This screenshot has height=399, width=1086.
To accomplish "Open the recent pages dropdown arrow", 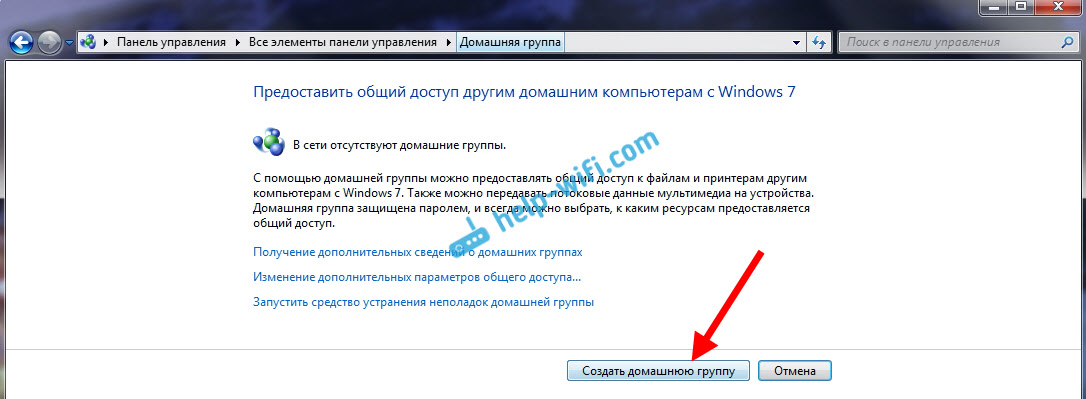I will coord(69,43).
